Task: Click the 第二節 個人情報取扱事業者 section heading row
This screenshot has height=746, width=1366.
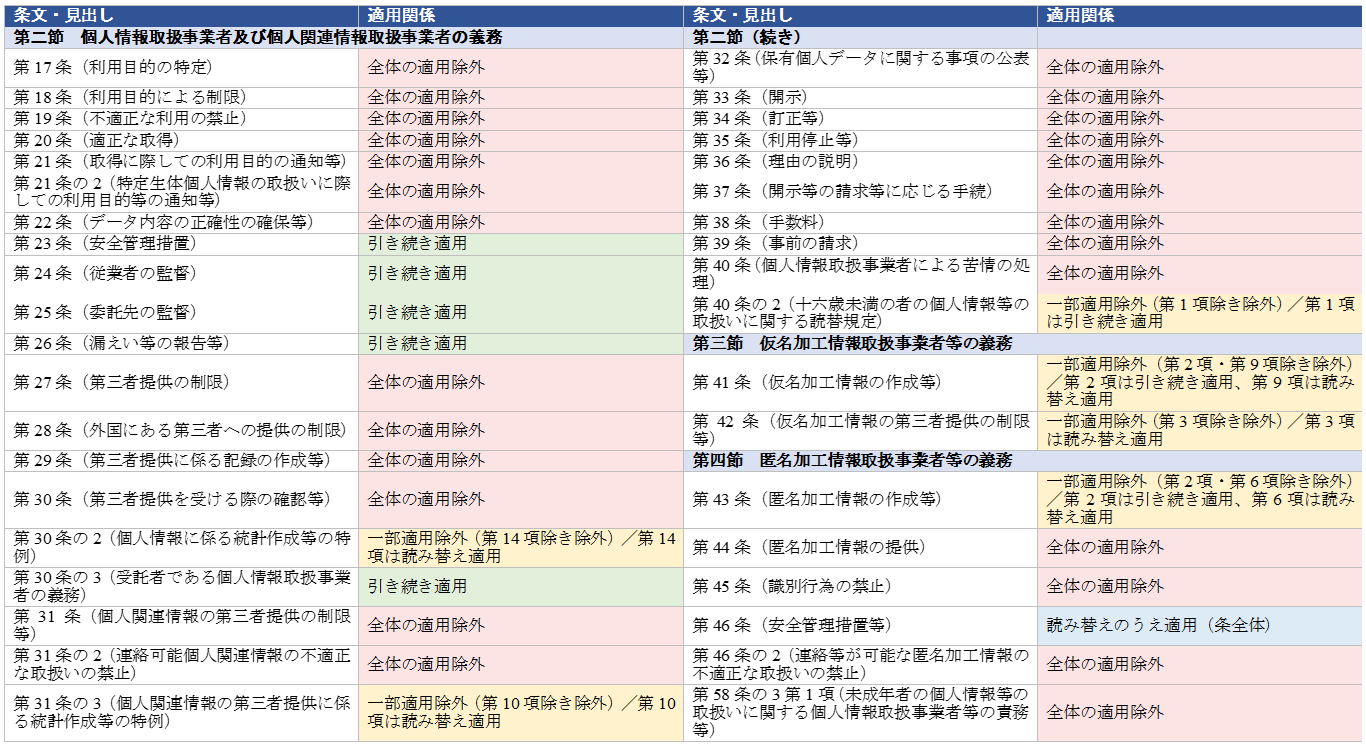Action: (x=345, y=38)
